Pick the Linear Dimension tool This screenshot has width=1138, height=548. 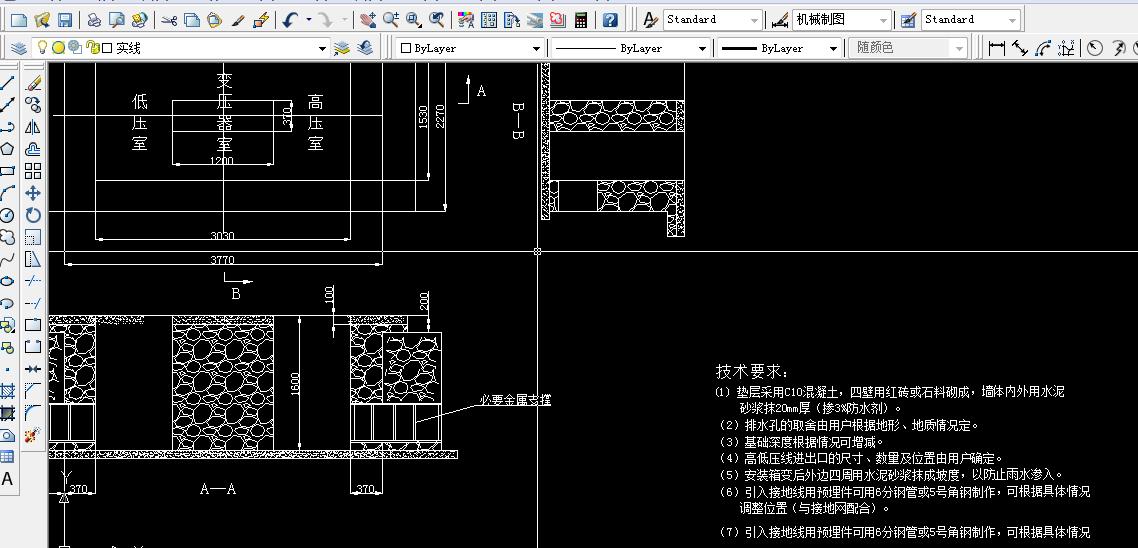click(x=996, y=48)
